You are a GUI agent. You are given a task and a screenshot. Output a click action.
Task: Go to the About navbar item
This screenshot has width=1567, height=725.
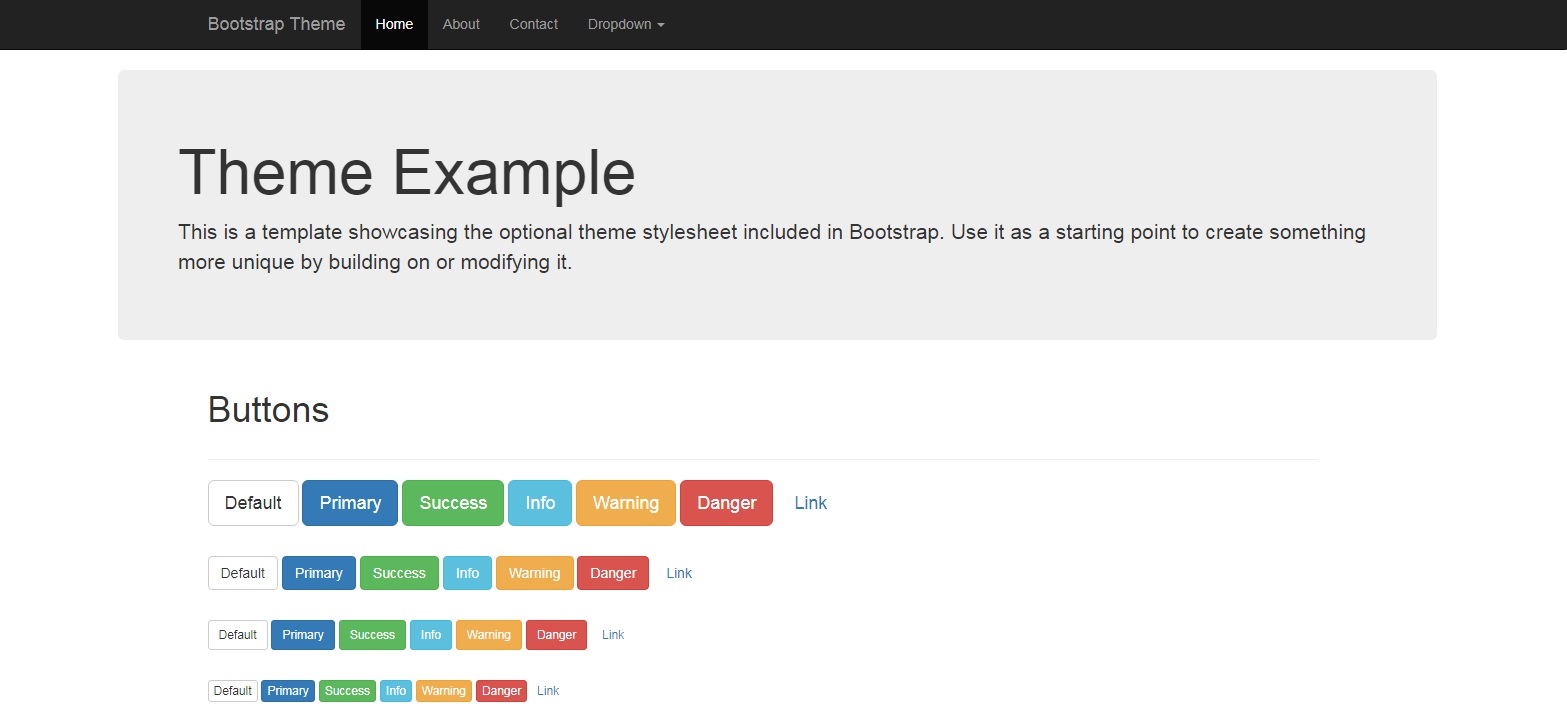coord(461,24)
